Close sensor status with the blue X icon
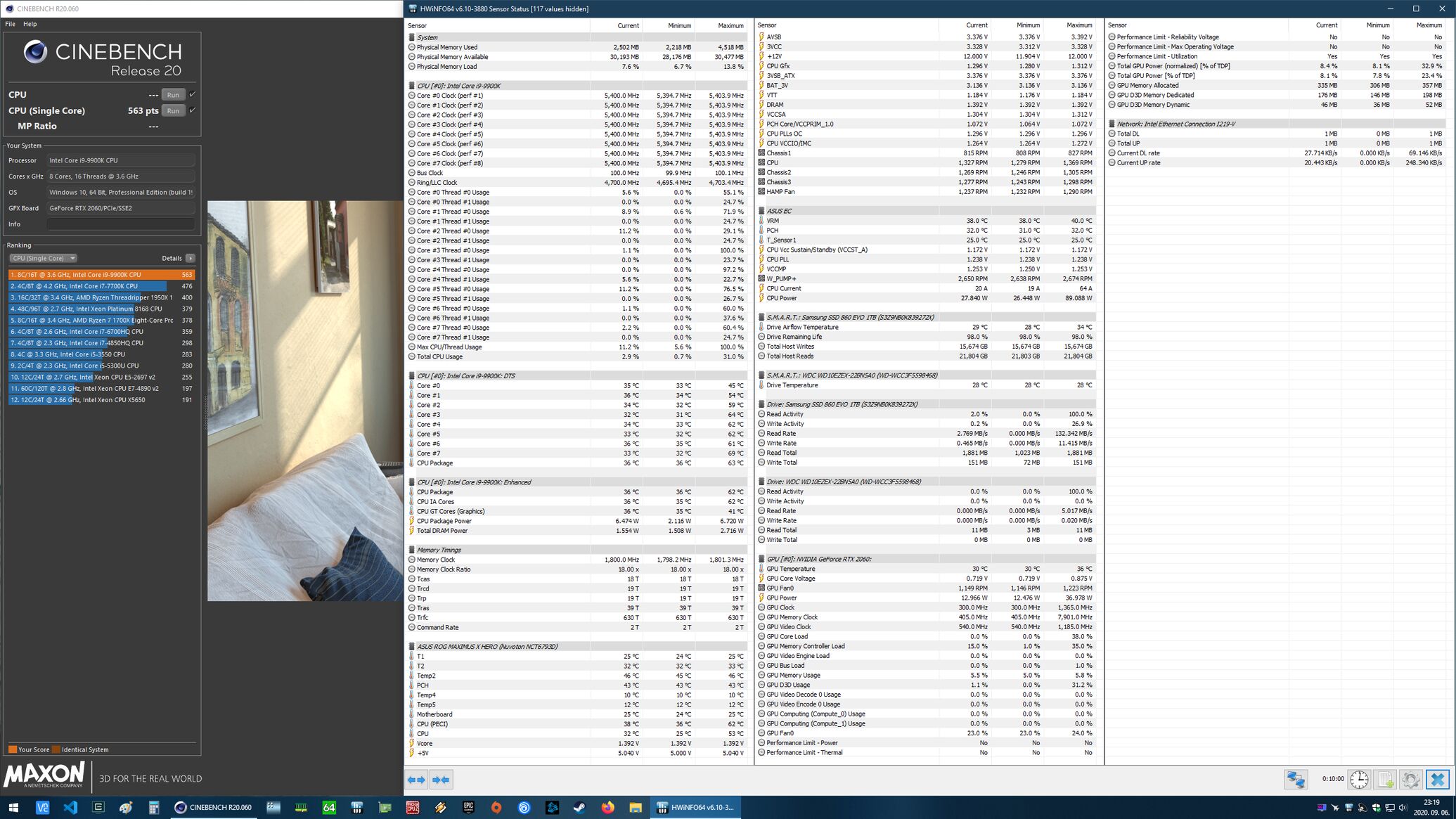 pos(1437,779)
